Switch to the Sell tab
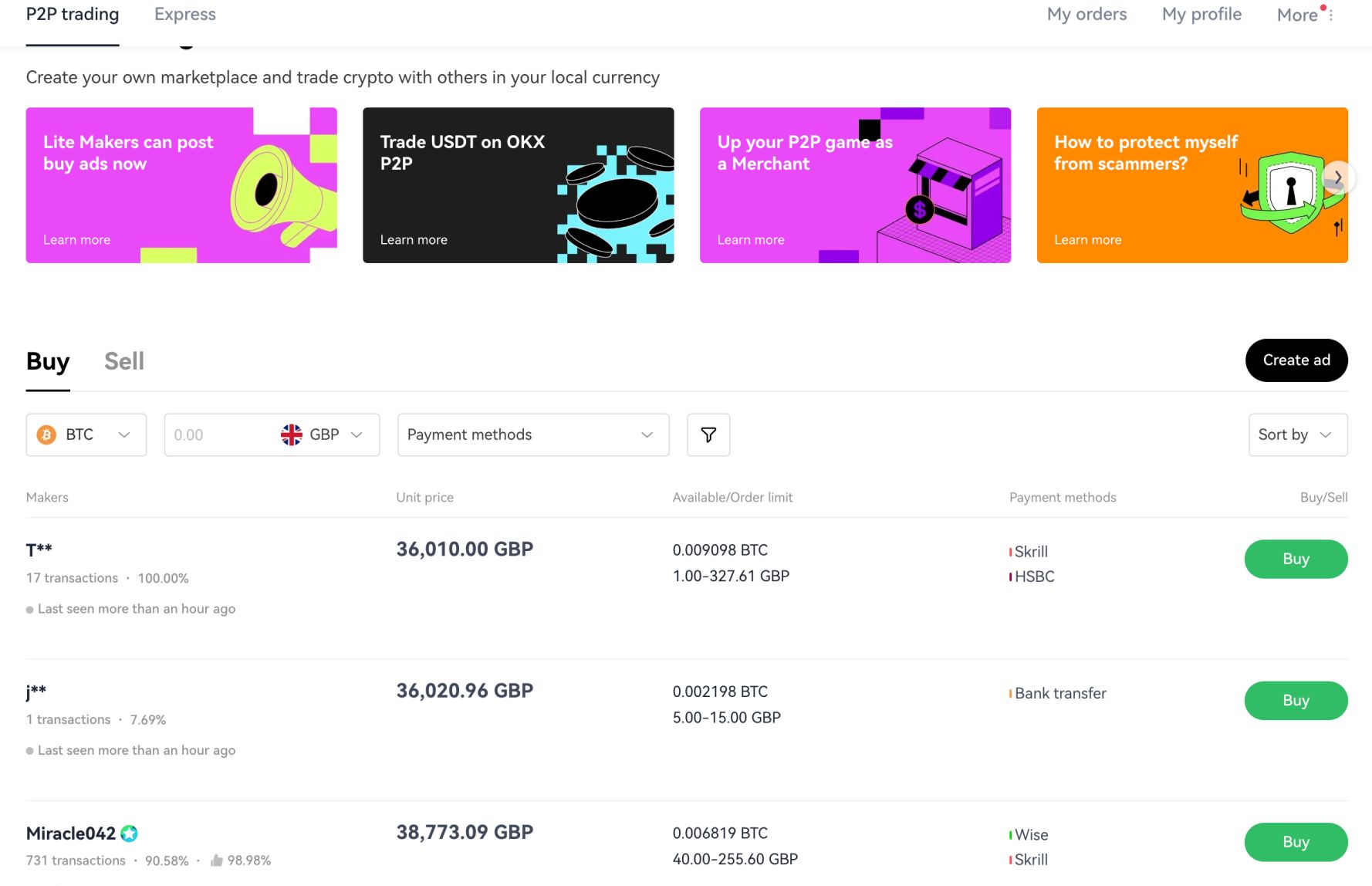The height and width of the screenshot is (886, 1372). tap(123, 360)
